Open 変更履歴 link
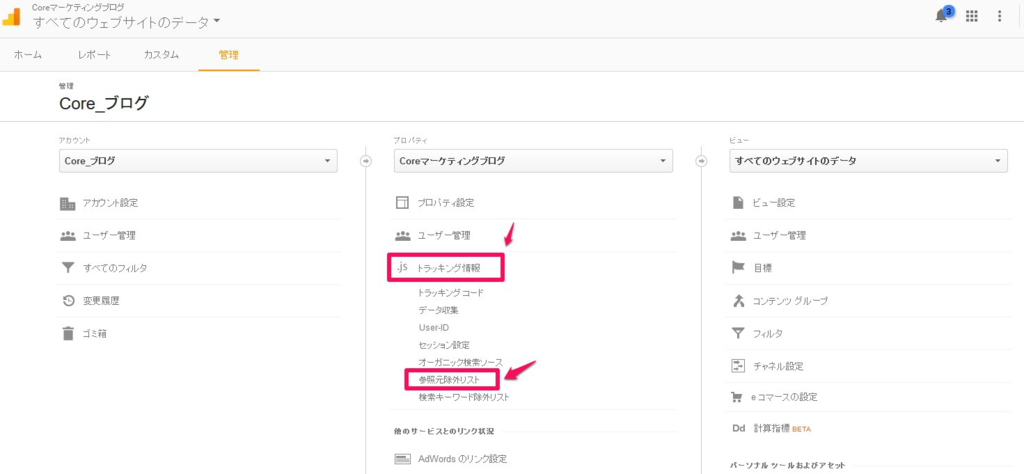 101,301
